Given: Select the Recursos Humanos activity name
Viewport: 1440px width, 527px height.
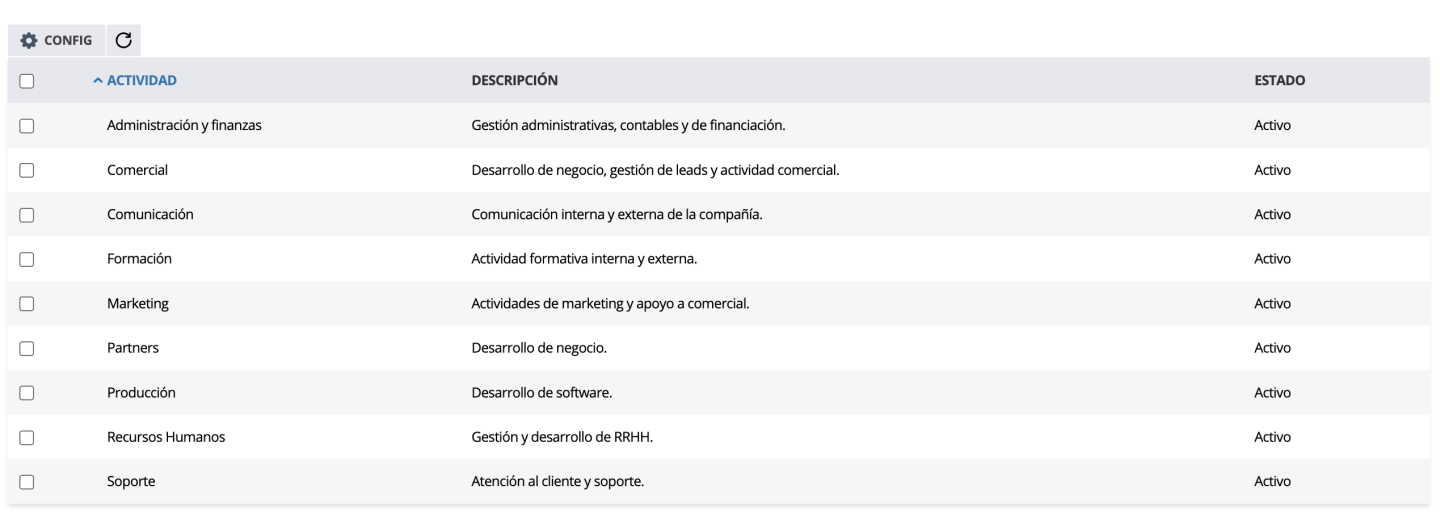Looking at the screenshot, I should pyautogui.click(x=166, y=437).
